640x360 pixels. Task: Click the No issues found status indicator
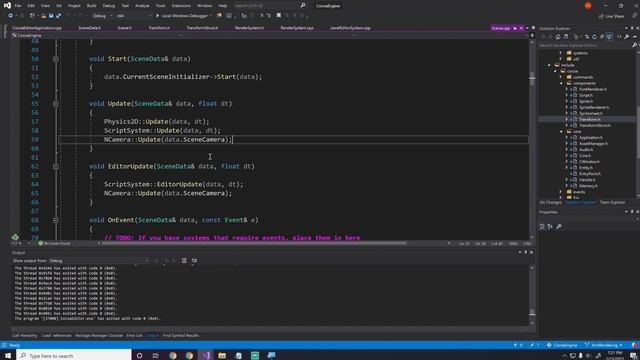[54, 243]
